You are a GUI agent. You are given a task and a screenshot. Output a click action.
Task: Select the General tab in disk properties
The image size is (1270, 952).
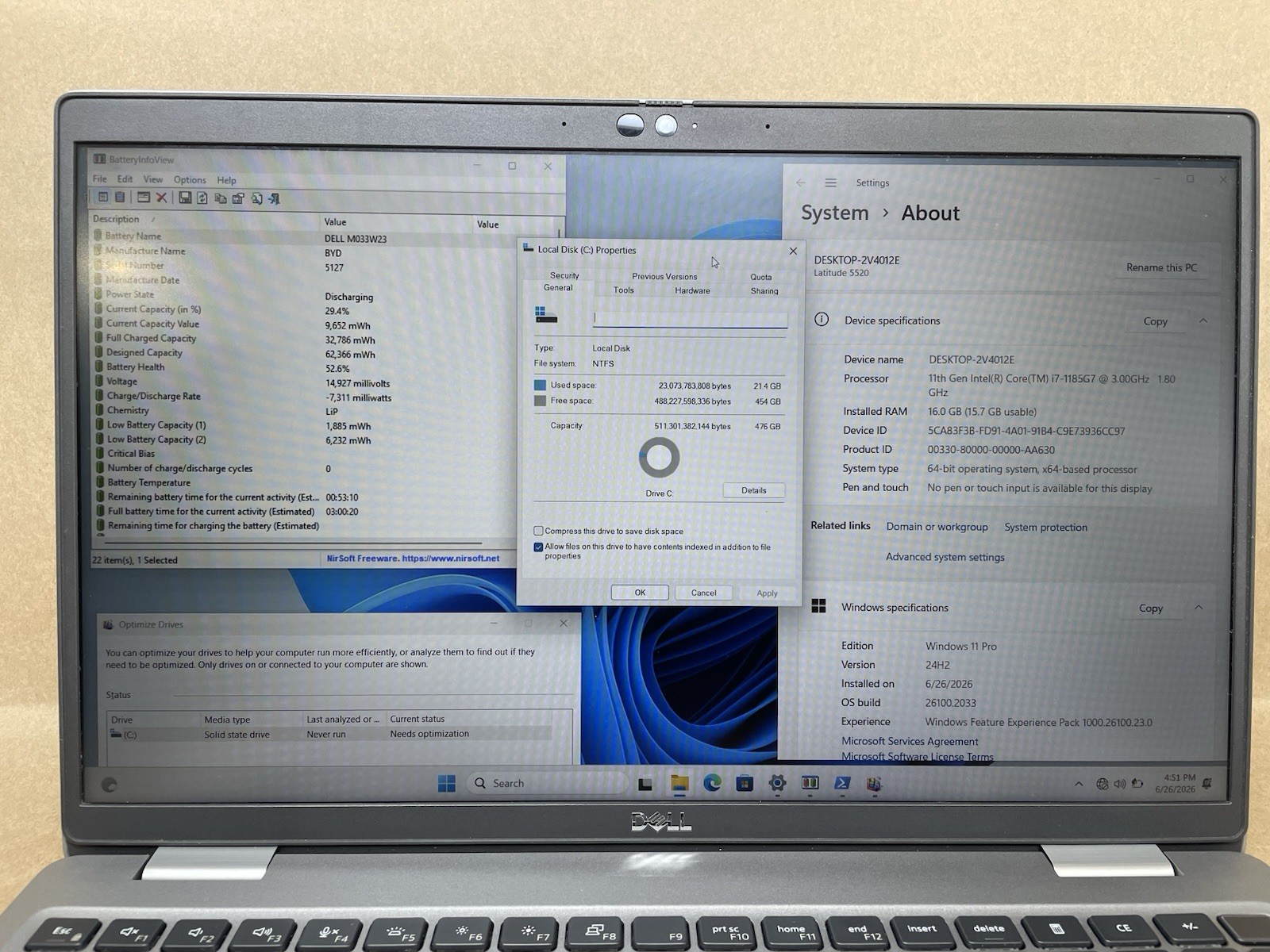558,288
